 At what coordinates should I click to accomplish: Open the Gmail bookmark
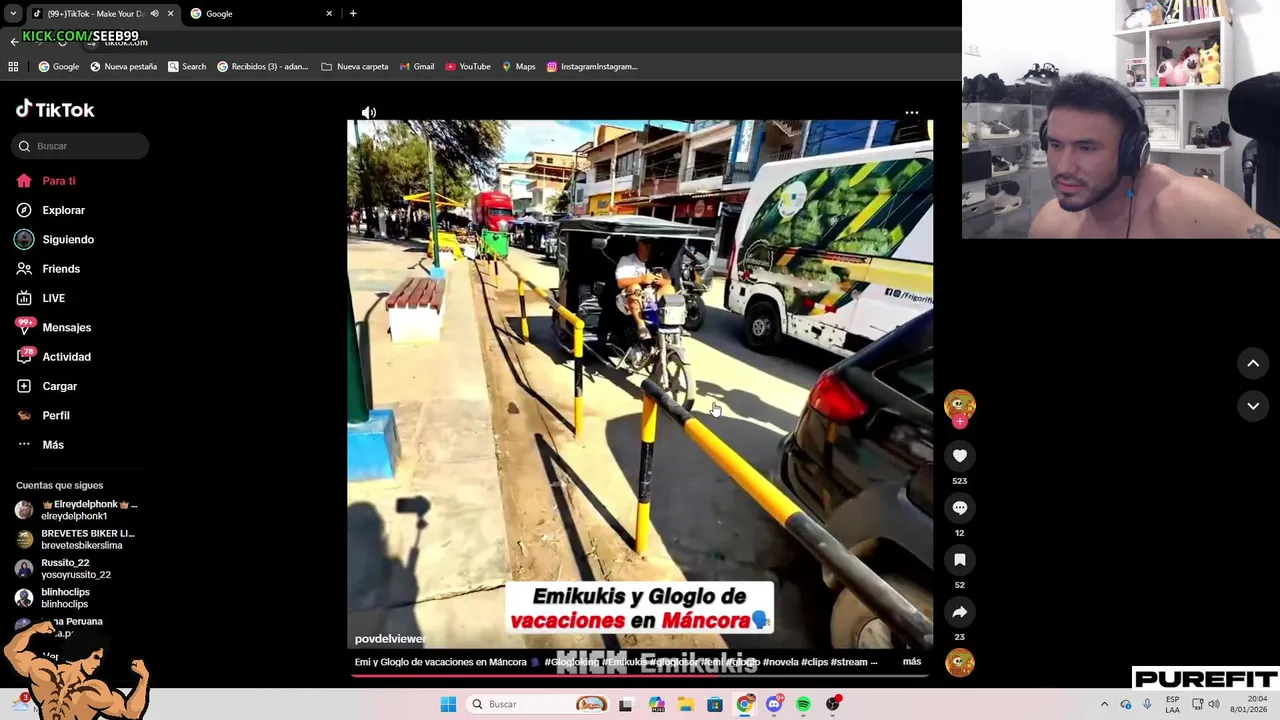pyautogui.click(x=417, y=67)
